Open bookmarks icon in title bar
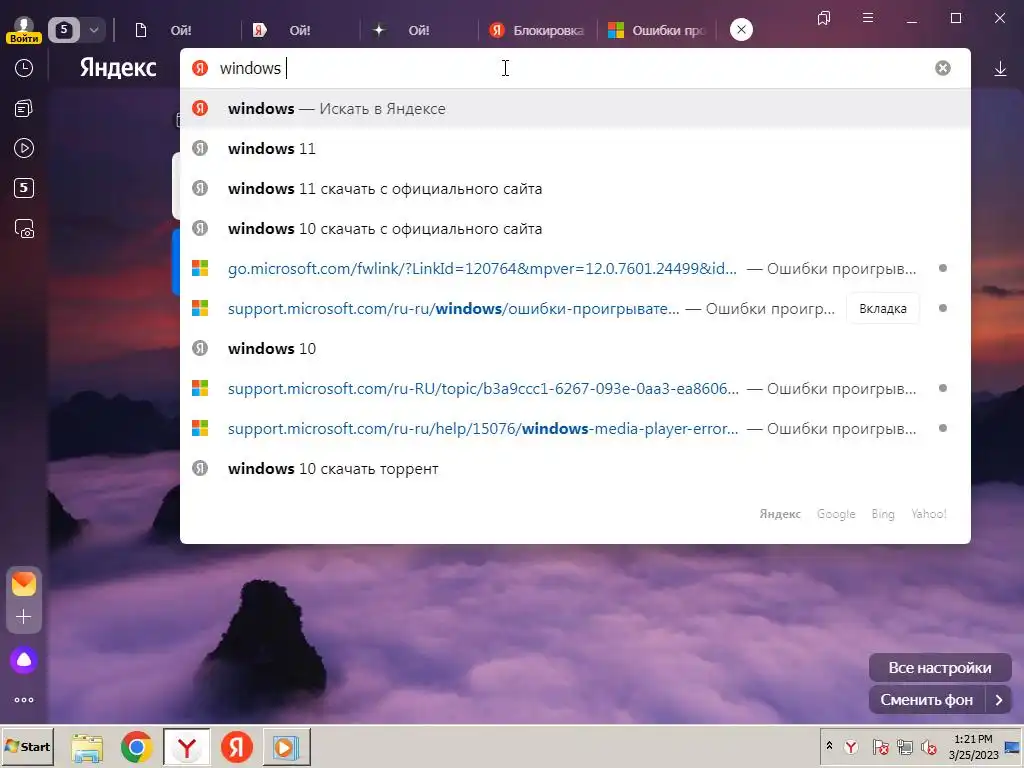 [x=824, y=18]
